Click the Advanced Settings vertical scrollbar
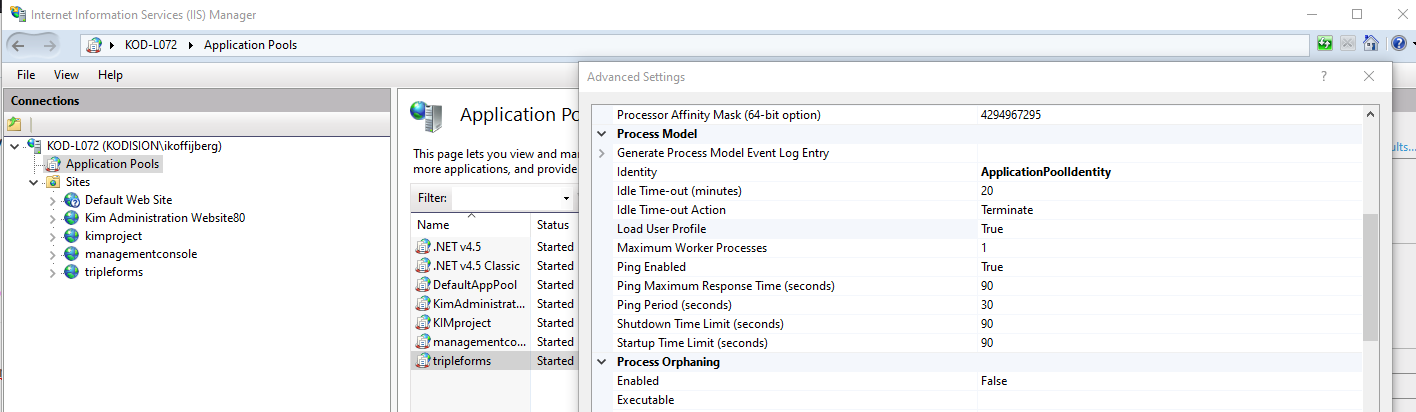The width and height of the screenshot is (1416, 412). [x=1370, y=280]
